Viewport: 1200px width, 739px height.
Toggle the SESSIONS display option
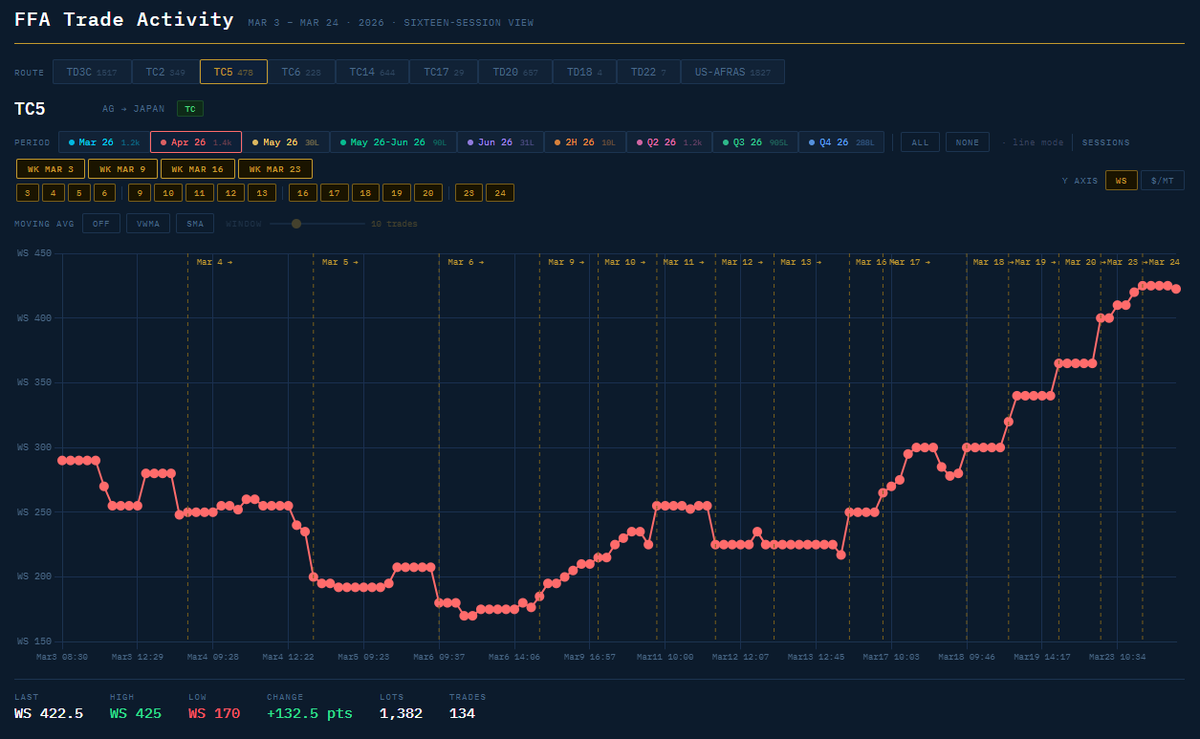1106,143
